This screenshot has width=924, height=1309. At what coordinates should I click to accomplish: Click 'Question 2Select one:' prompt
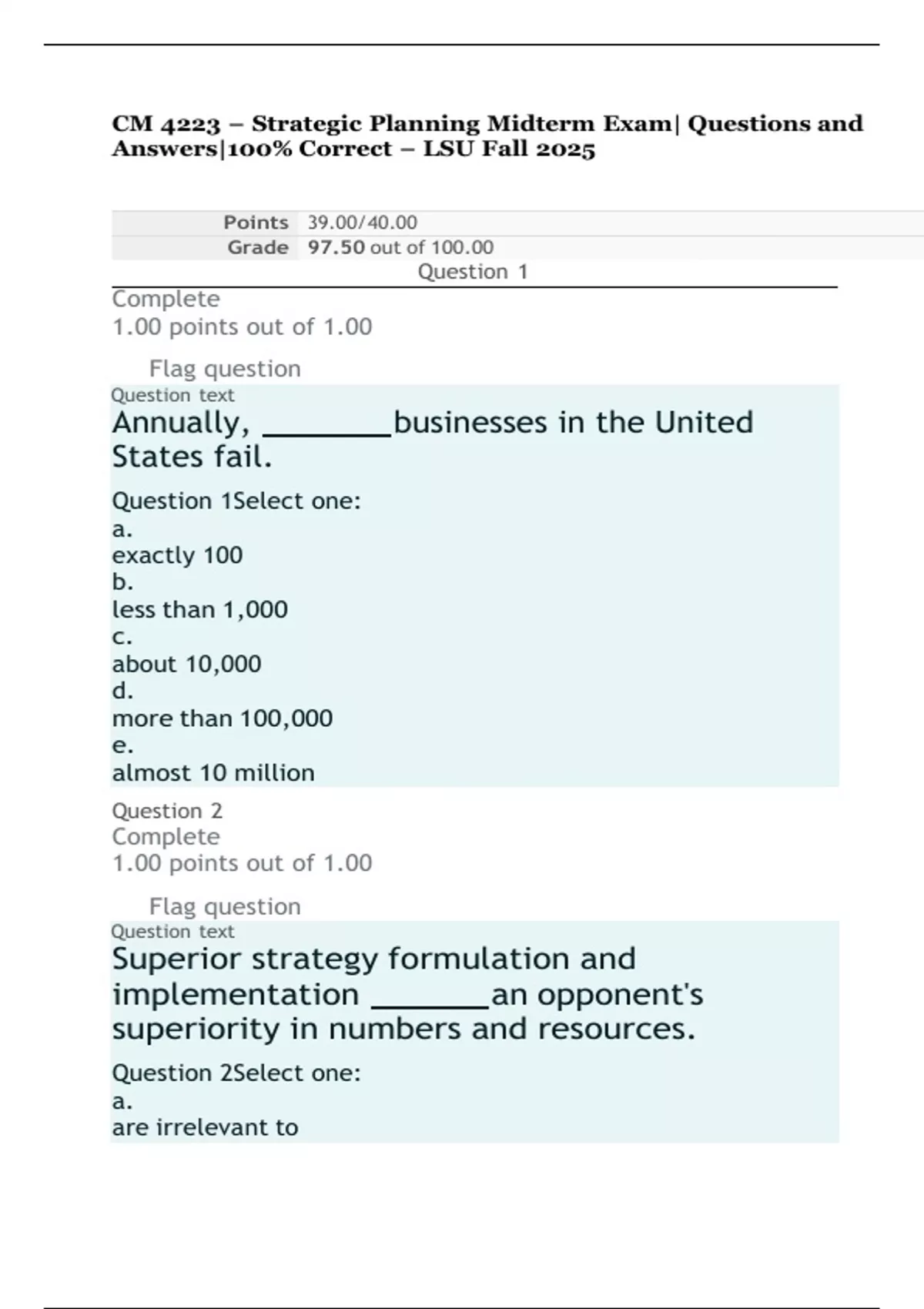point(236,1073)
